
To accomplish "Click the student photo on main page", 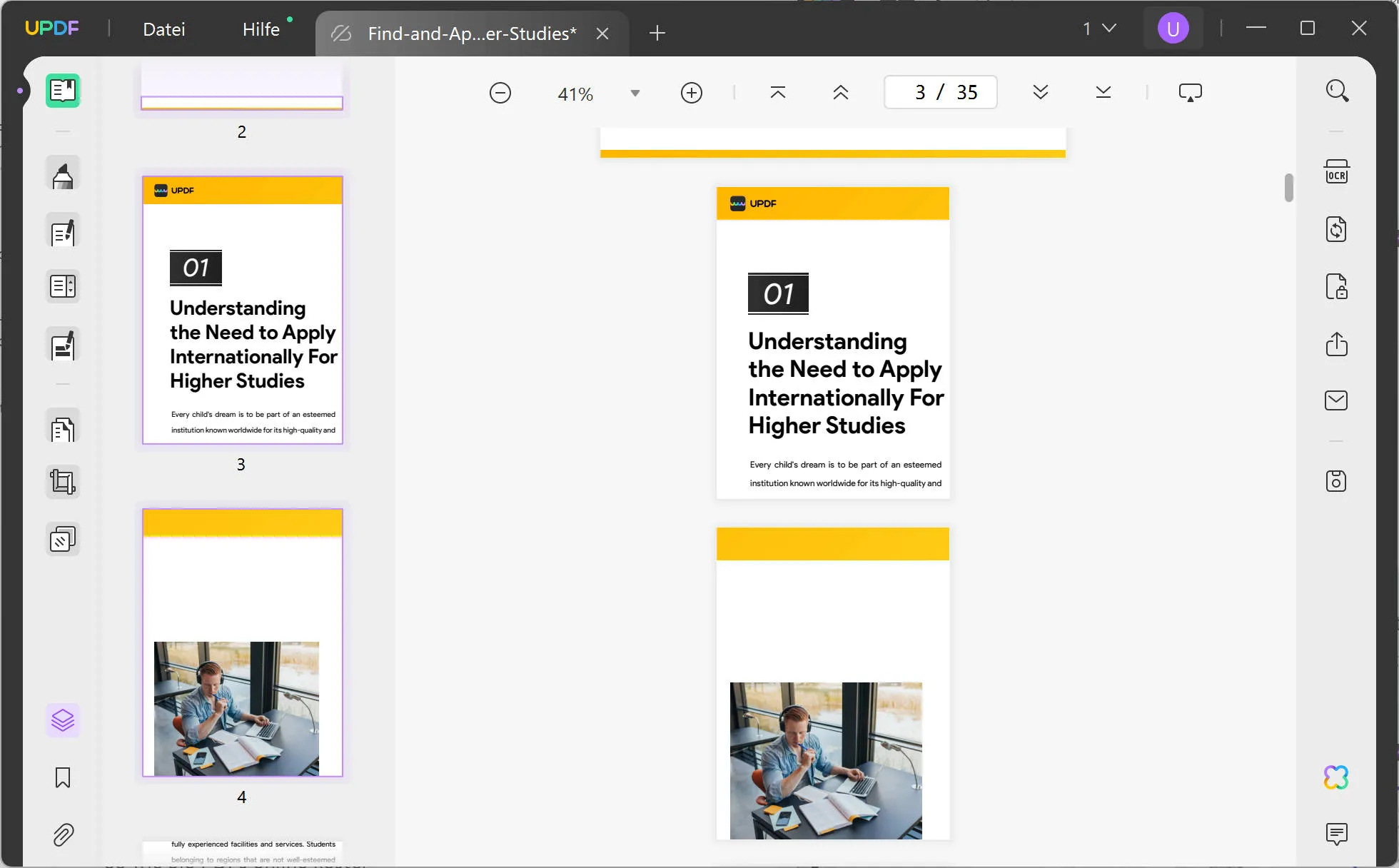I will pyautogui.click(x=826, y=760).
